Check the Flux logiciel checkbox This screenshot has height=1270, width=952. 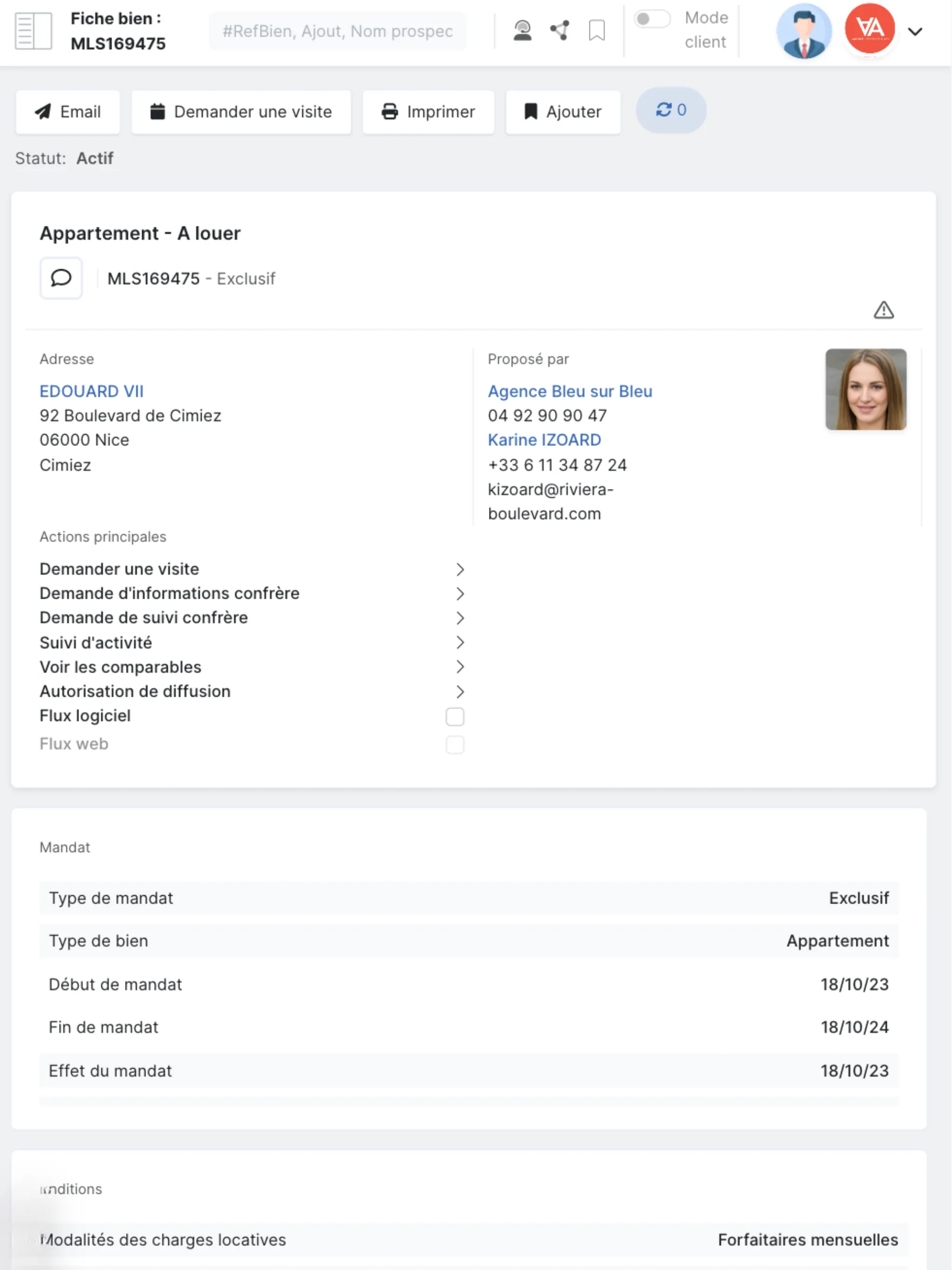[x=455, y=716]
